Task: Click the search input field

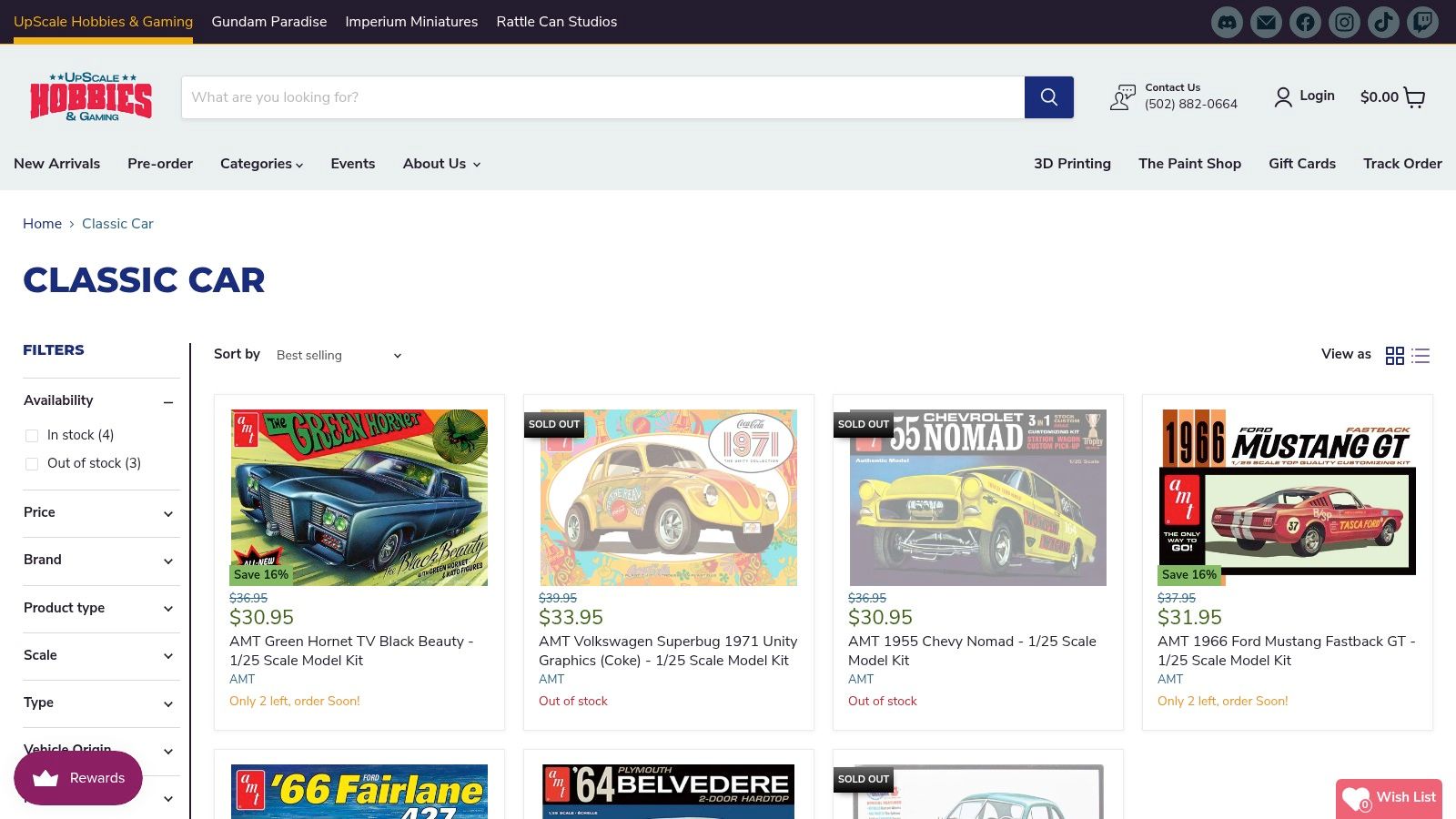Action: 602,97
